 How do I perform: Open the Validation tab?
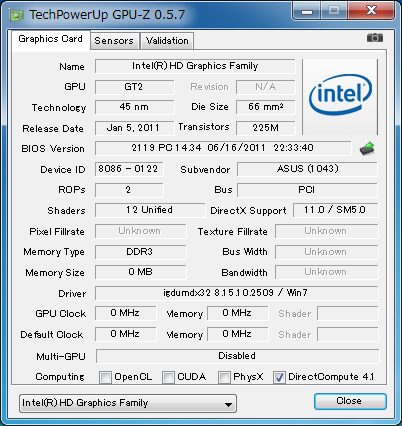pyautogui.click(x=167, y=41)
